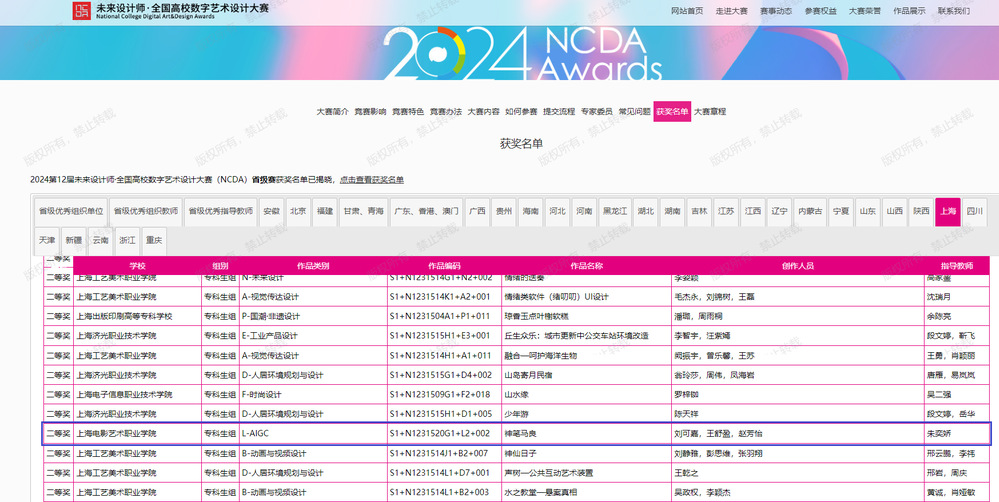
Task: Select the 广东、香港、澳门 tab
Action: coord(427,211)
